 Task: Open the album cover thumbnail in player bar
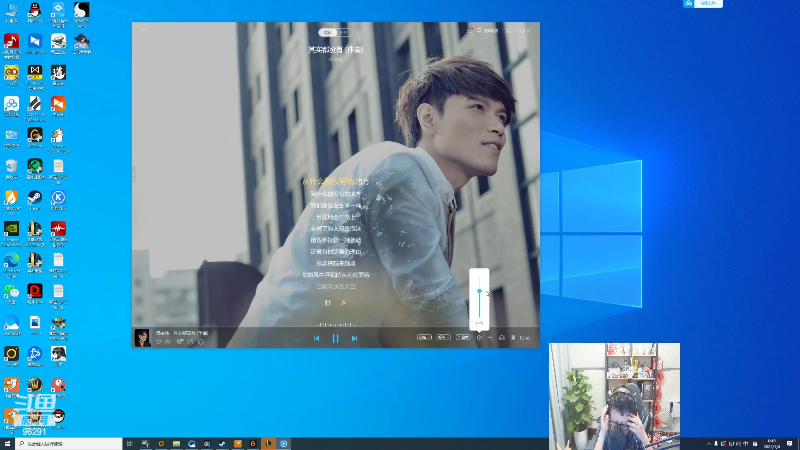[x=142, y=338]
